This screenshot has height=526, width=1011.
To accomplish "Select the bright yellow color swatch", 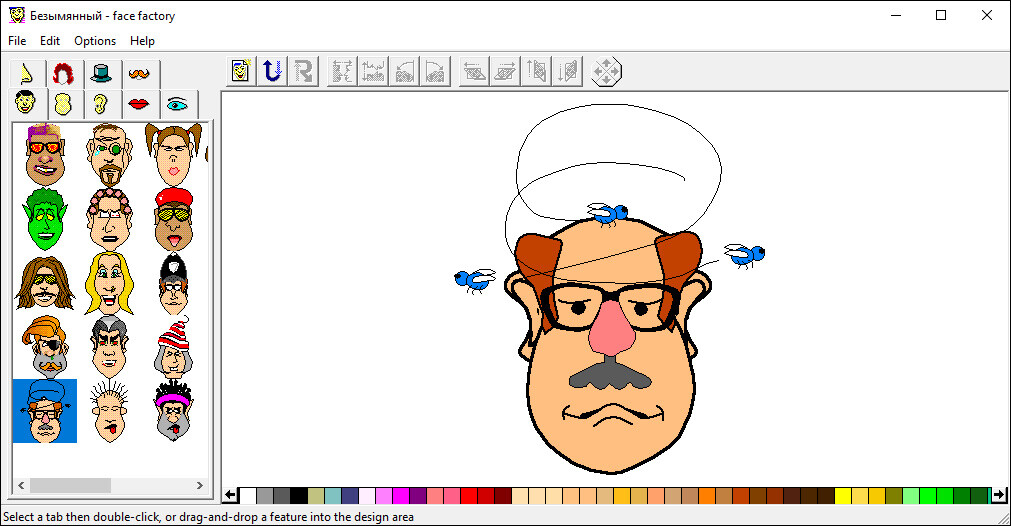I will tap(843, 496).
